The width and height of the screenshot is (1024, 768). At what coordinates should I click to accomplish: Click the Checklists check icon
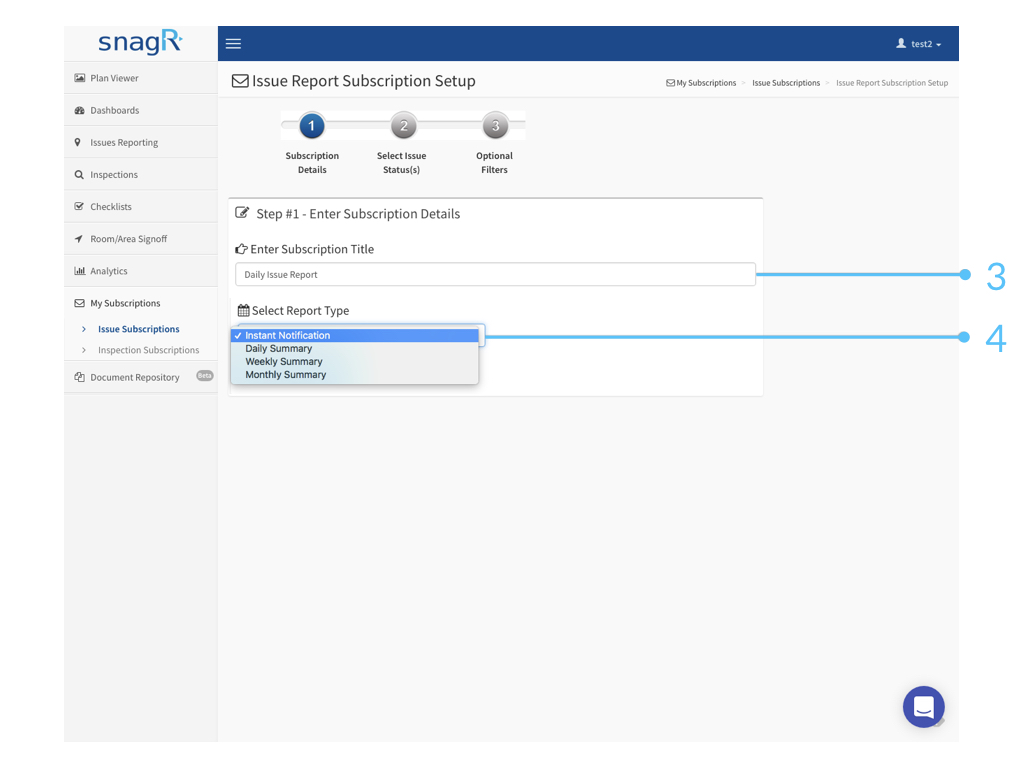point(79,206)
